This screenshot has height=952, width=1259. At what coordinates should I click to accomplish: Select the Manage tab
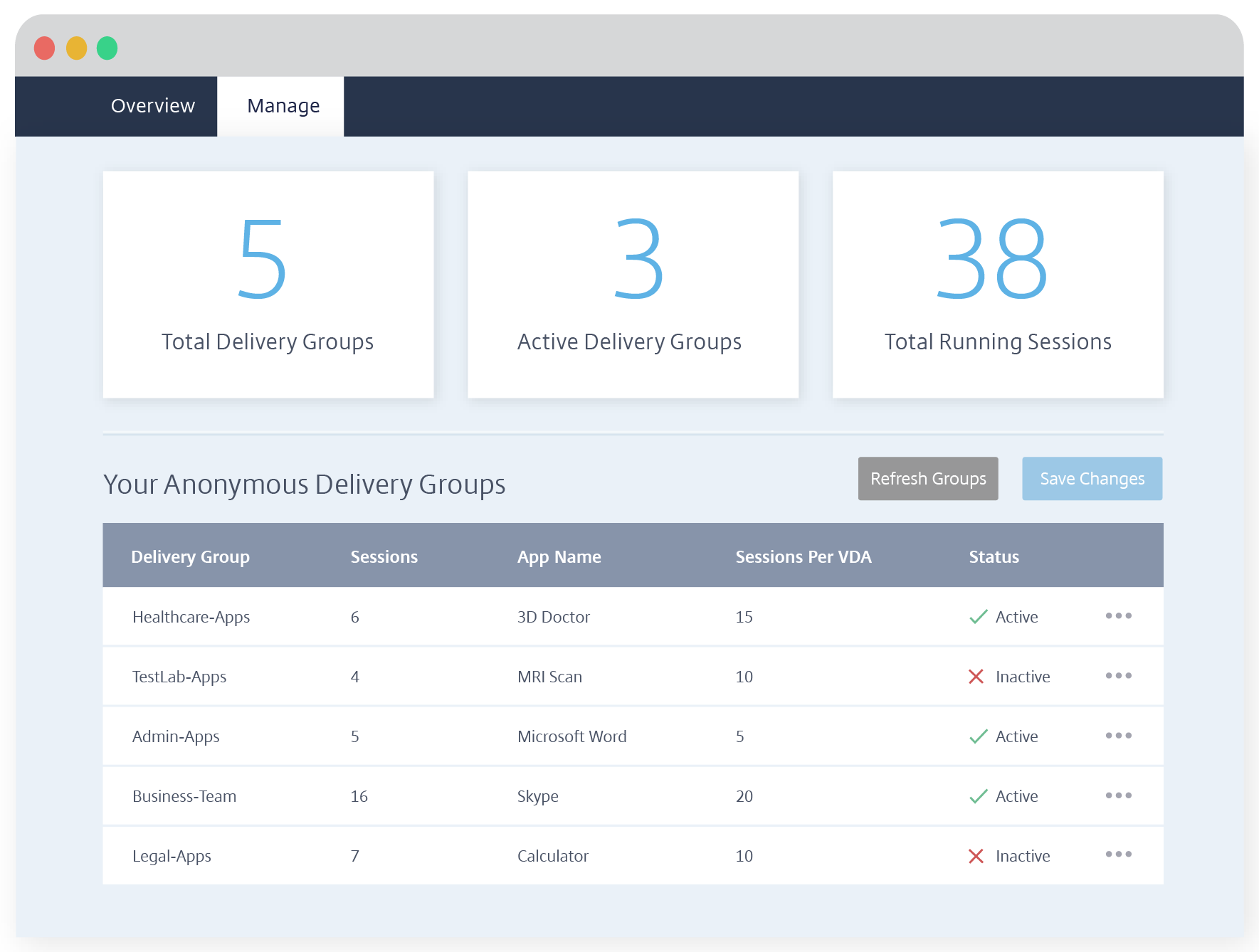coord(283,106)
